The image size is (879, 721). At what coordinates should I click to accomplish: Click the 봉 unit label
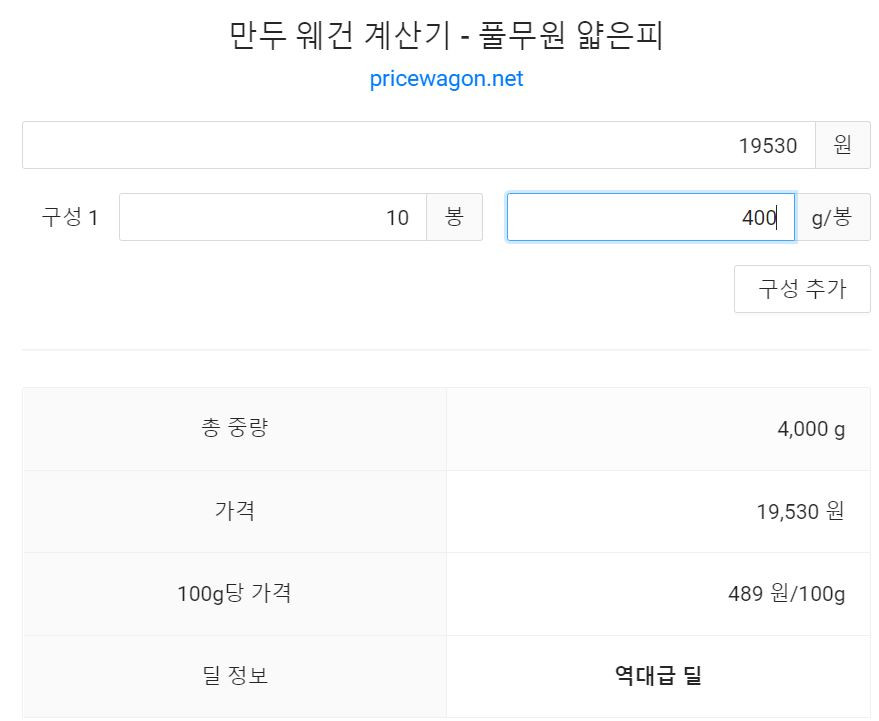(454, 217)
